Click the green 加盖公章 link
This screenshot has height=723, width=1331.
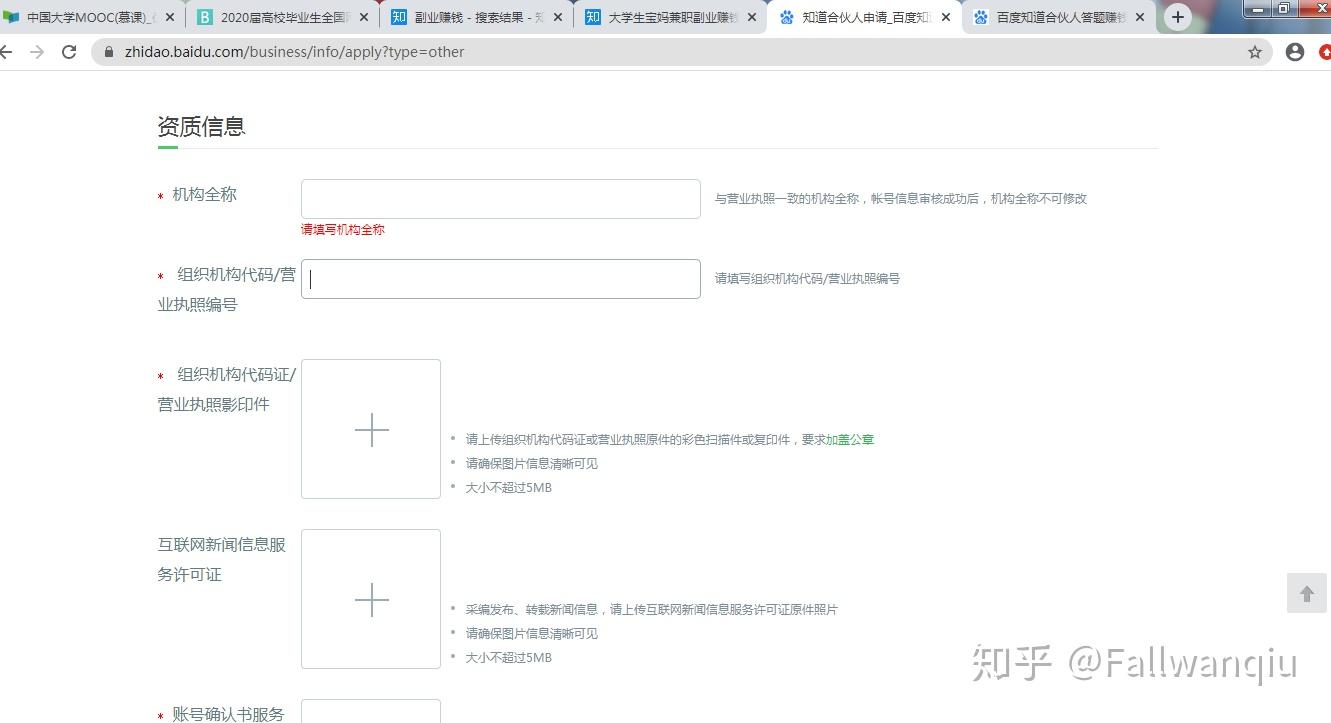[850, 439]
